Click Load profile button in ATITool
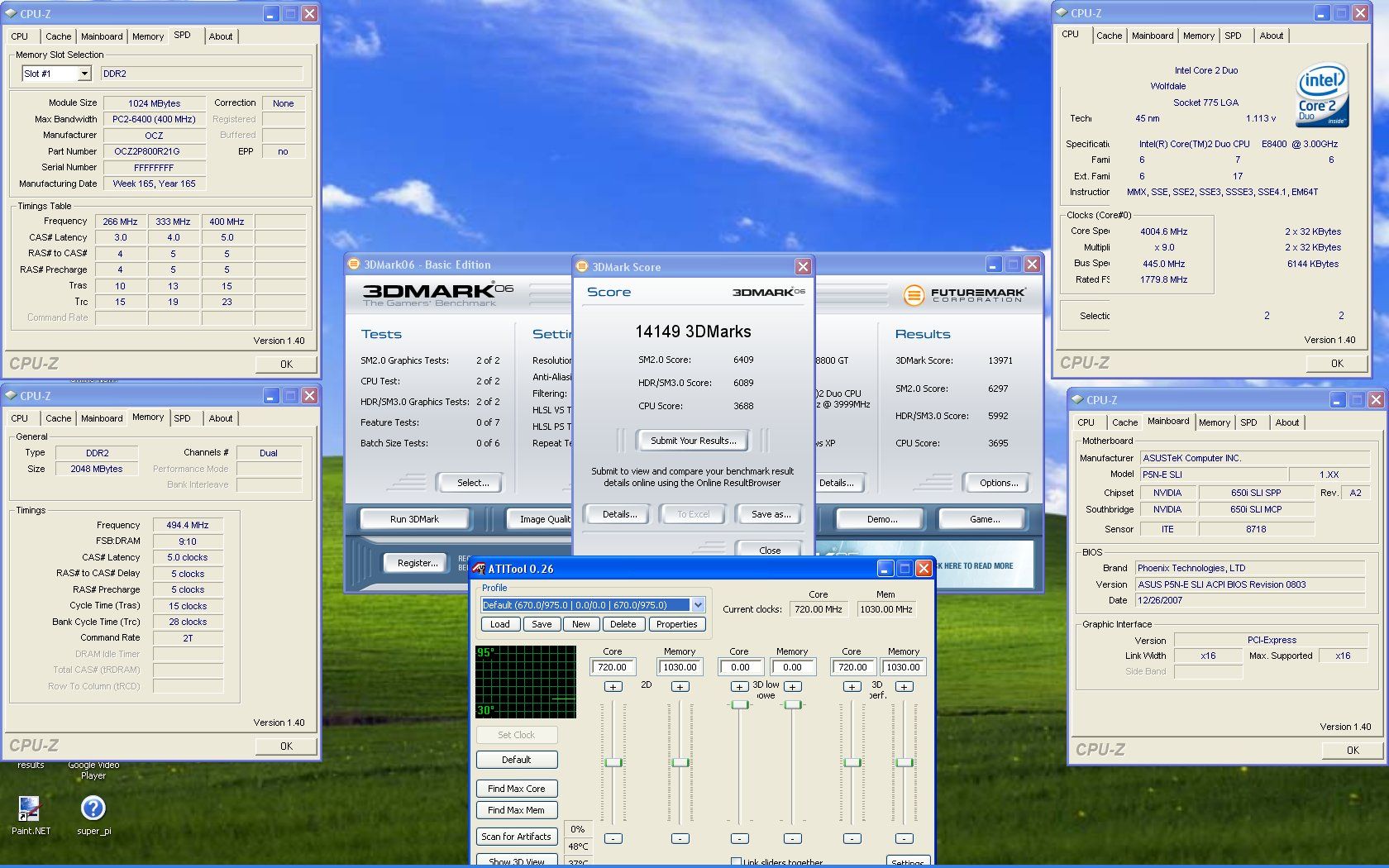The width and height of the screenshot is (1389, 868). click(500, 624)
